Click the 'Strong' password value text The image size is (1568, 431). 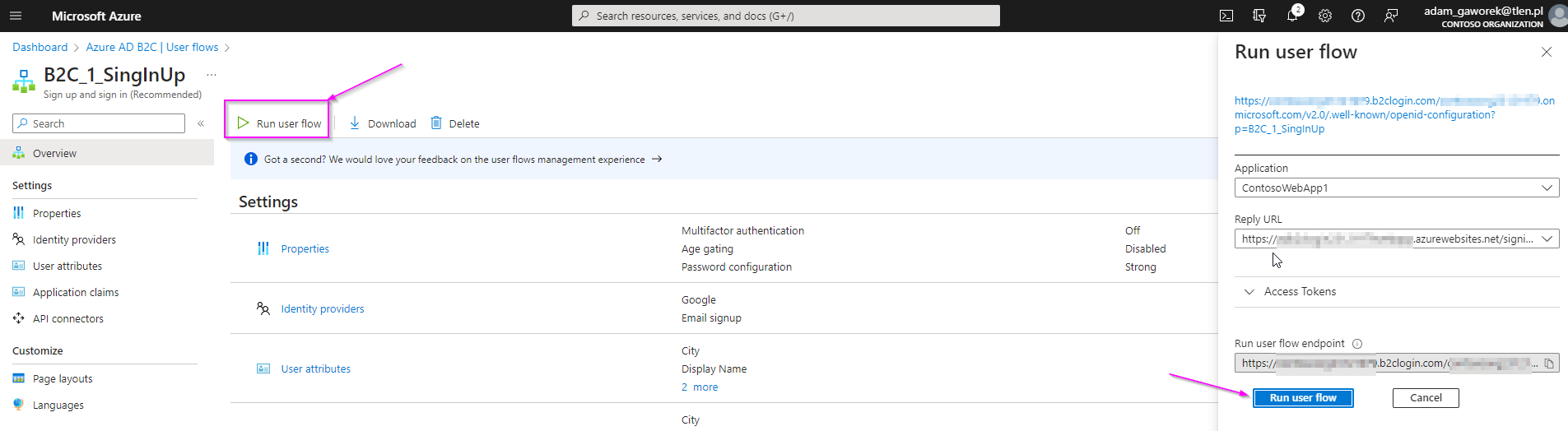point(1141,267)
